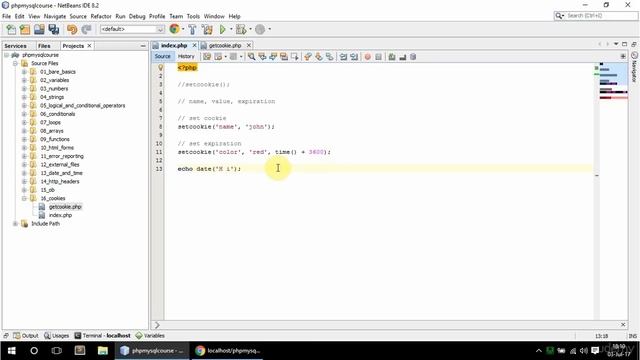640x360 pixels.
Task: Open the Output window button
Action: pos(26,336)
